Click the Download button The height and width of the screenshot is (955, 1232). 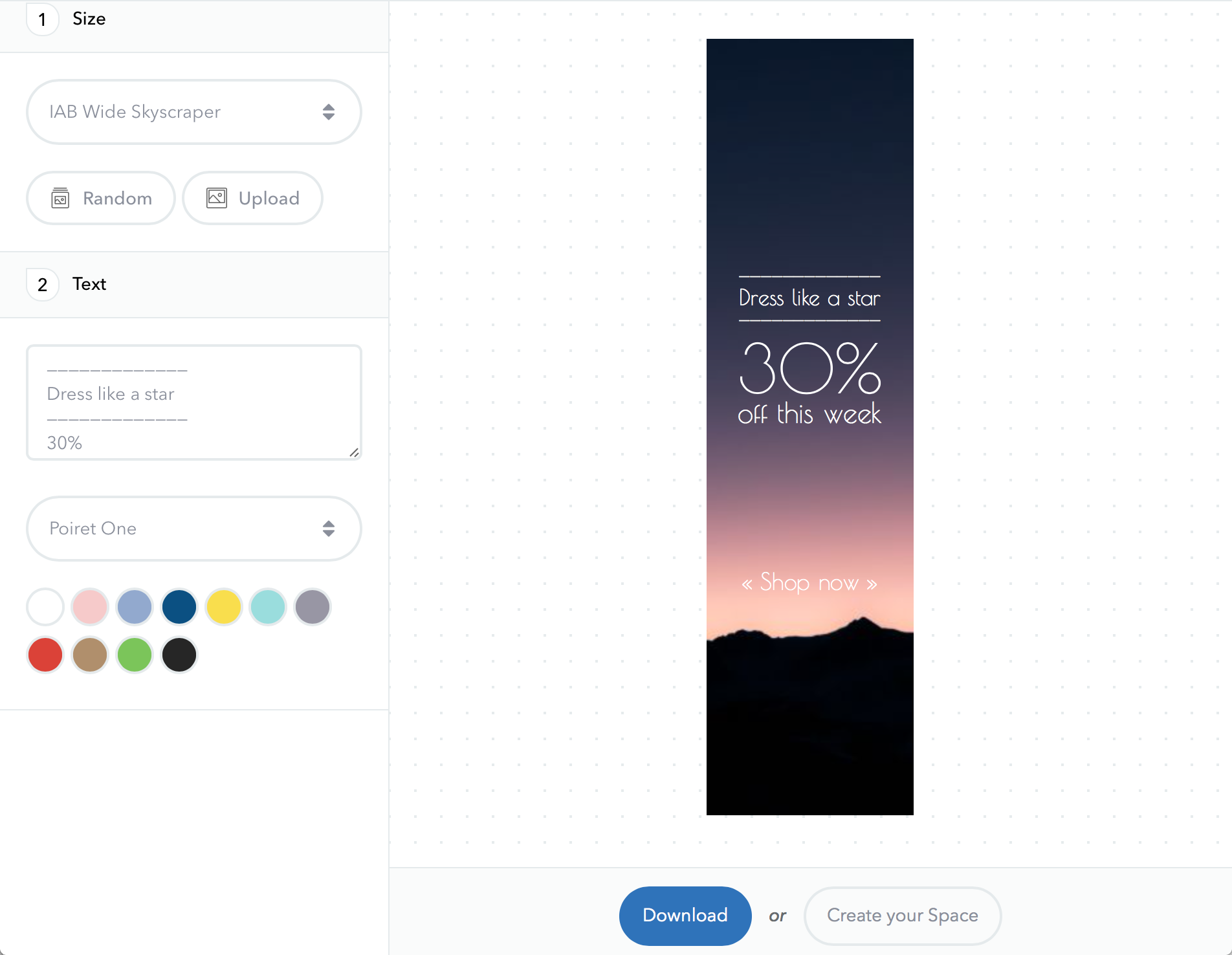(x=685, y=916)
